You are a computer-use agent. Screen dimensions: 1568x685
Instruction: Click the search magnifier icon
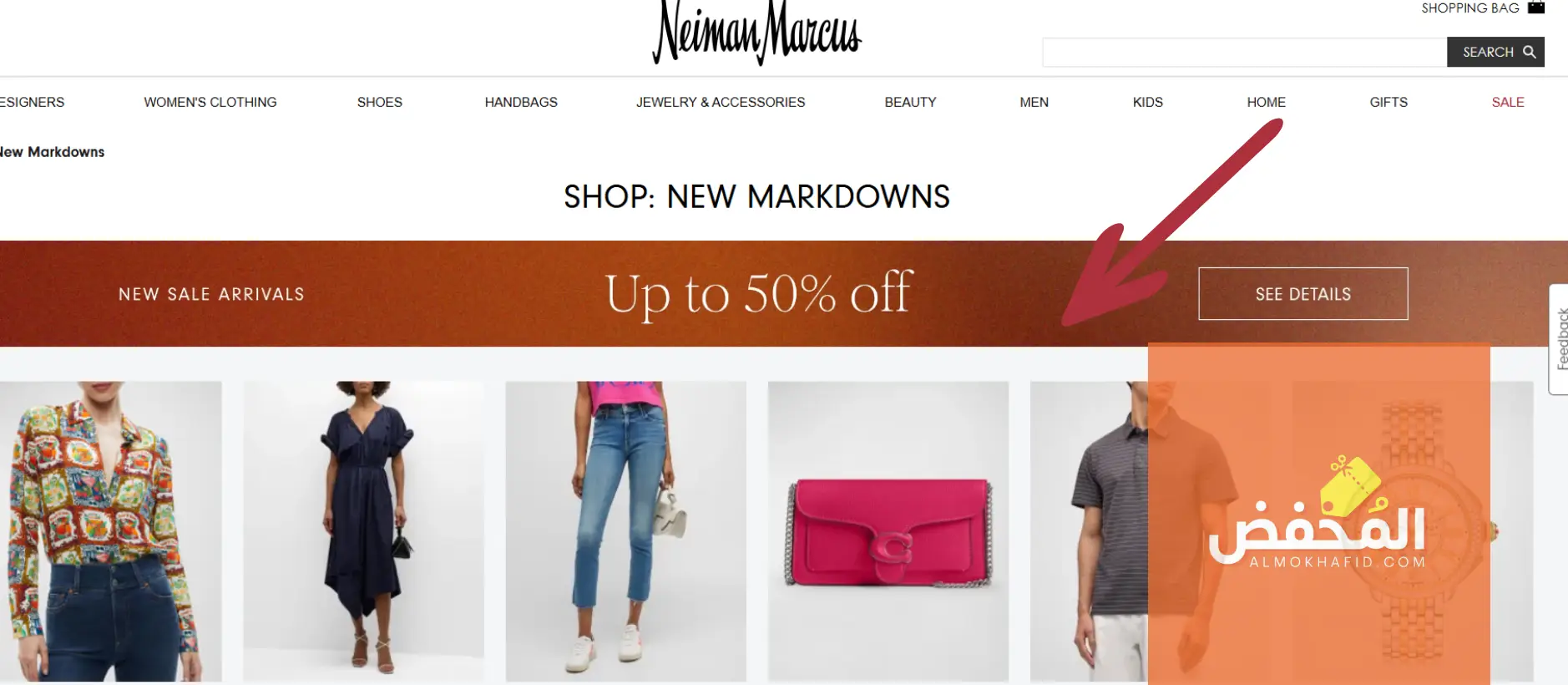[x=1530, y=52]
